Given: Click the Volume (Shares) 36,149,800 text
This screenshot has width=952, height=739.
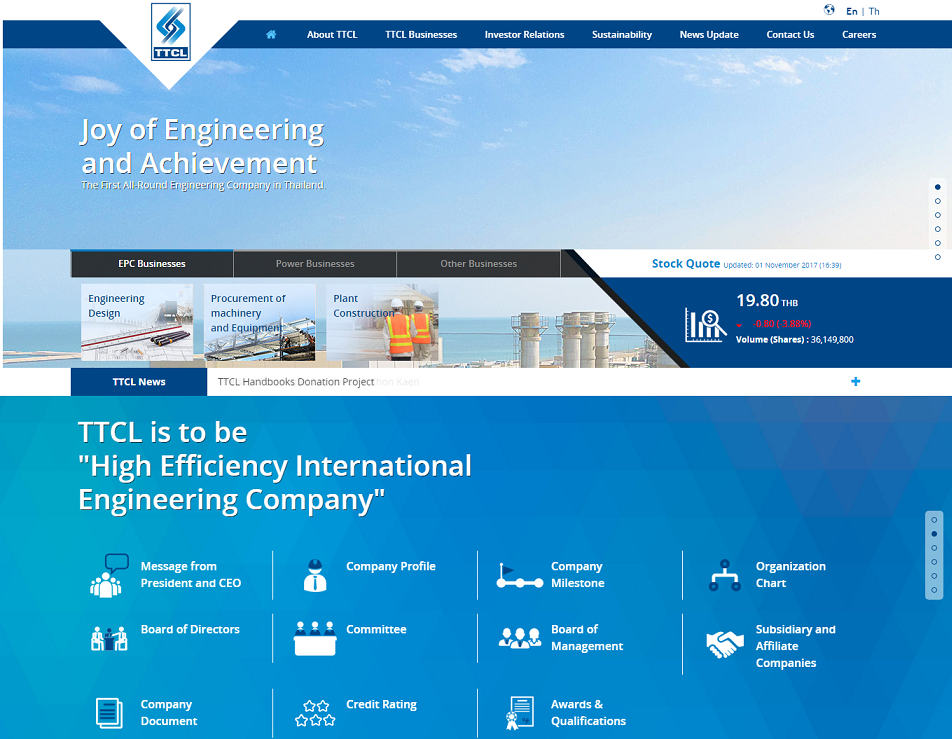Looking at the screenshot, I should pos(795,339).
